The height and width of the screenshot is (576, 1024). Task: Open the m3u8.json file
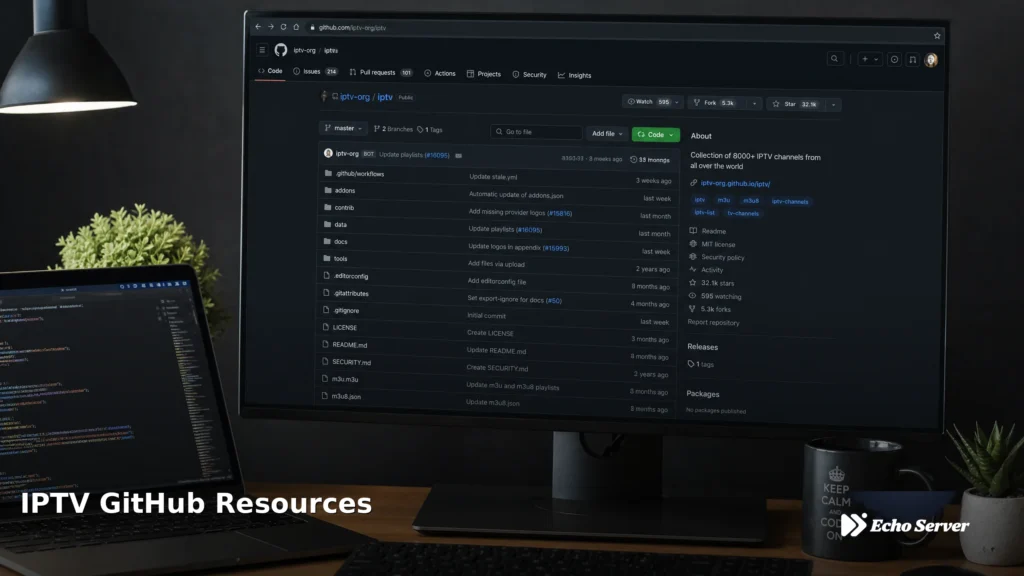tap(346, 396)
